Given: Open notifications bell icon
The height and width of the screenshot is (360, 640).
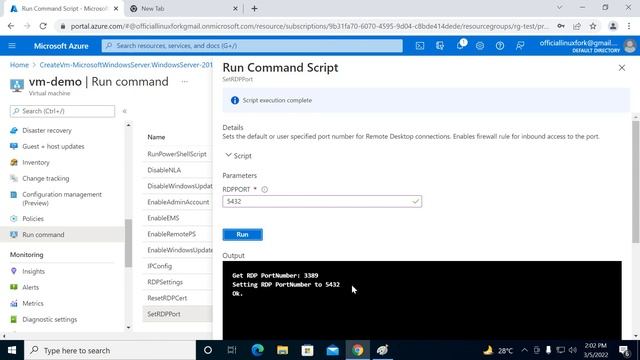Looking at the screenshot, I should pos(460,45).
